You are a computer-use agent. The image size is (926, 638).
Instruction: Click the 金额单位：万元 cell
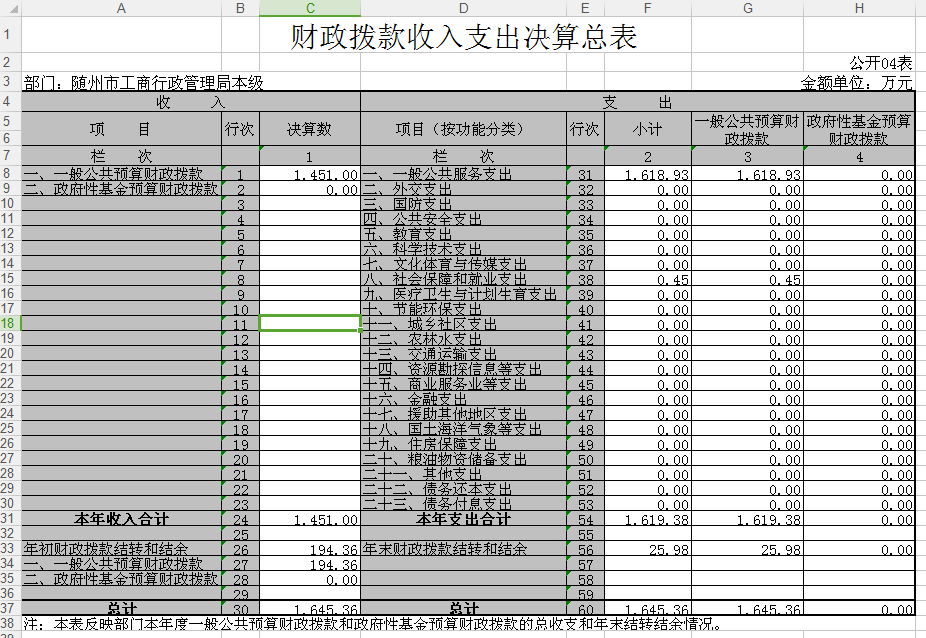point(857,82)
